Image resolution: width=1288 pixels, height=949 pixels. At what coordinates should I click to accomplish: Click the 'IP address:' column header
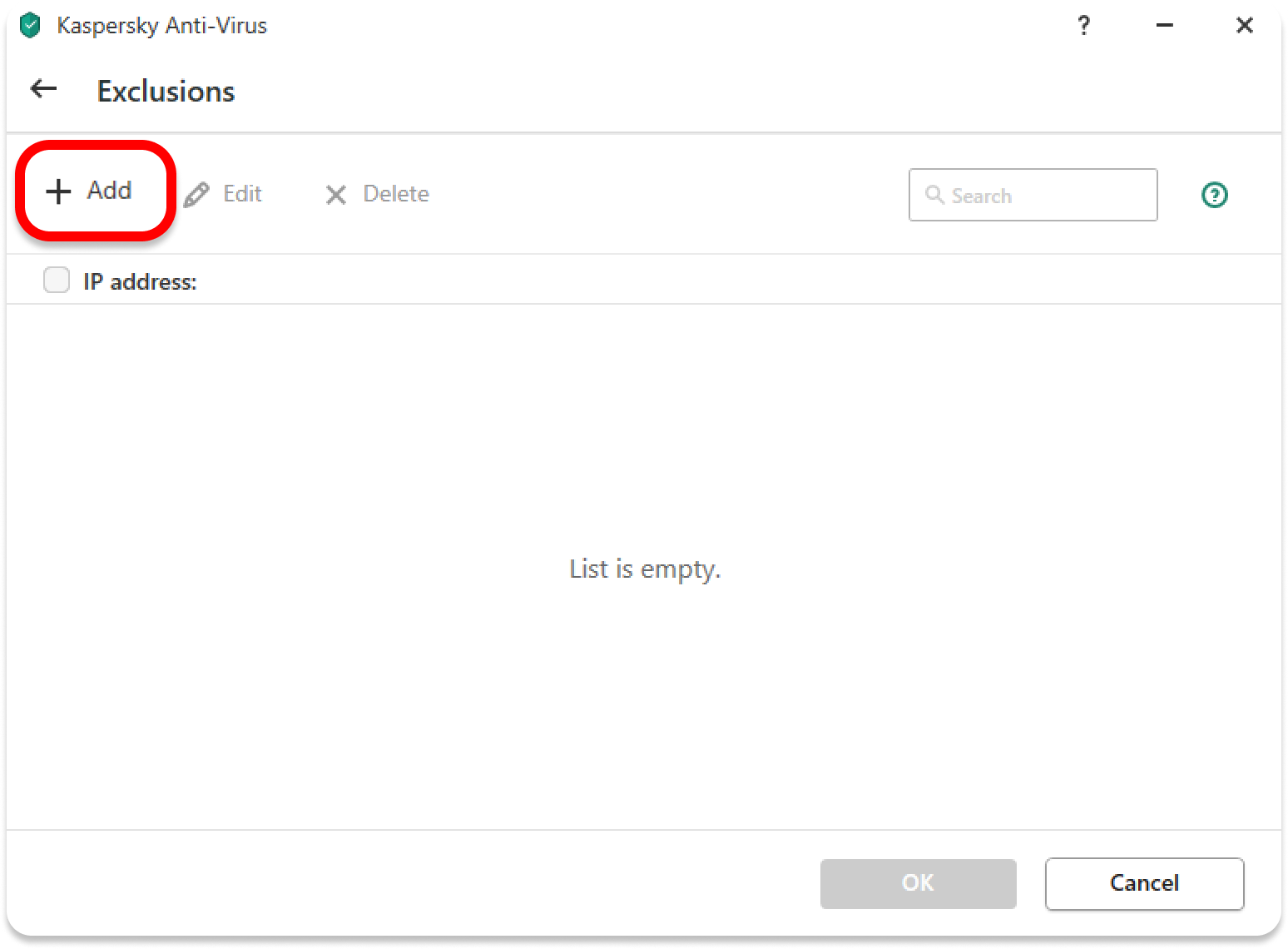pos(140,281)
